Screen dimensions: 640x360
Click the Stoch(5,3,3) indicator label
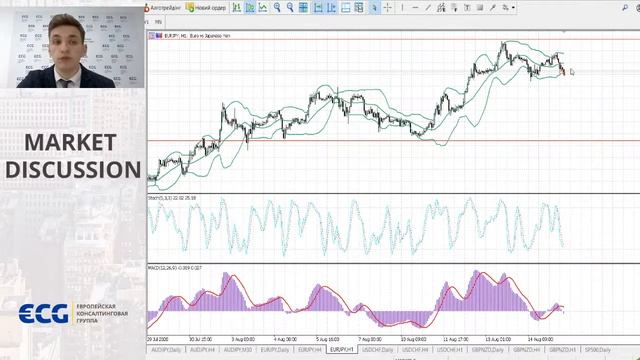(171, 198)
